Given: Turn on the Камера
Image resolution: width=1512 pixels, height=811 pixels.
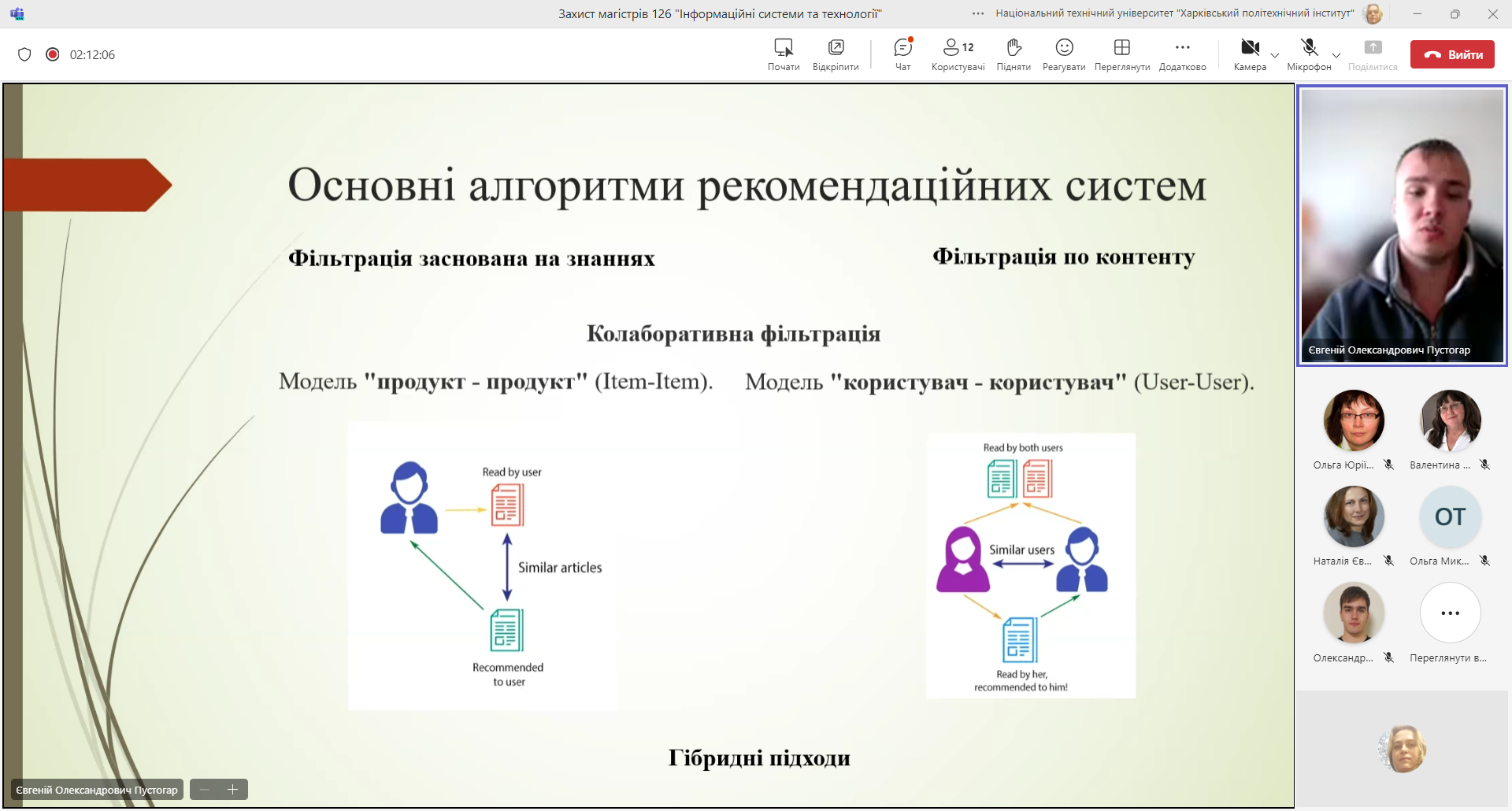Looking at the screenshot, I should click(x=1250, y=54).
